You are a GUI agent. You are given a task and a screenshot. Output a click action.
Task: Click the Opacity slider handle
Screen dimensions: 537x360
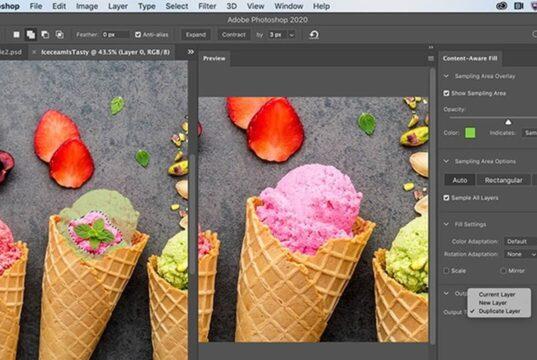(x=508, y=122)
